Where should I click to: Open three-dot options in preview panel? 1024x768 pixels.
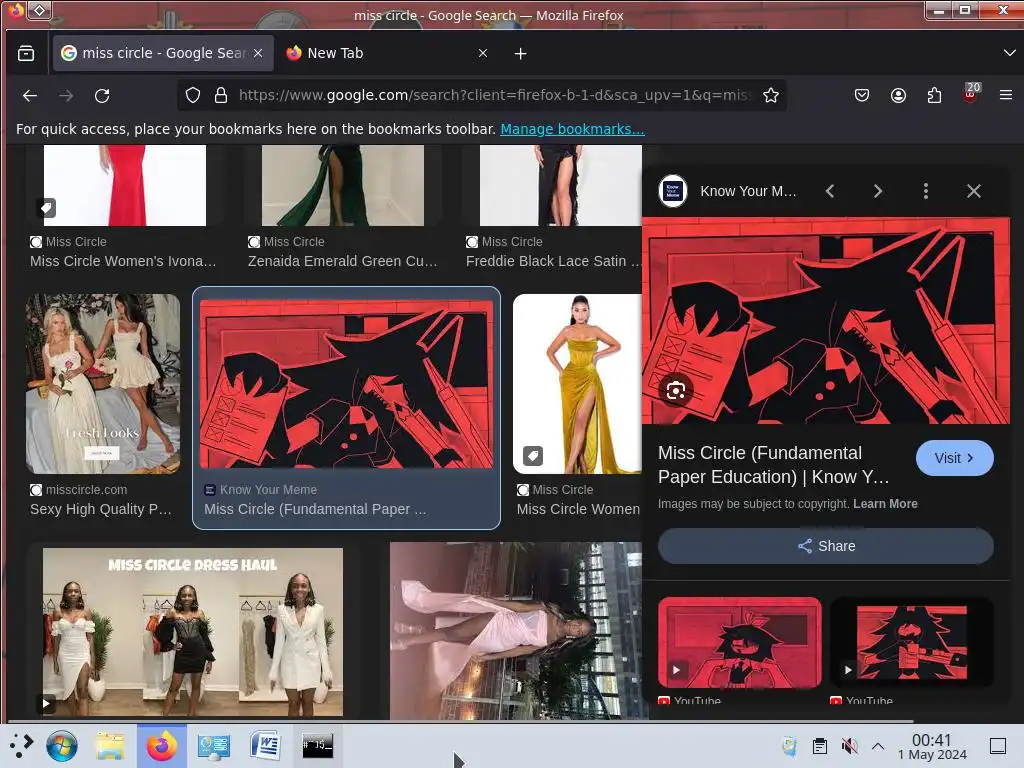click(925, 191)
